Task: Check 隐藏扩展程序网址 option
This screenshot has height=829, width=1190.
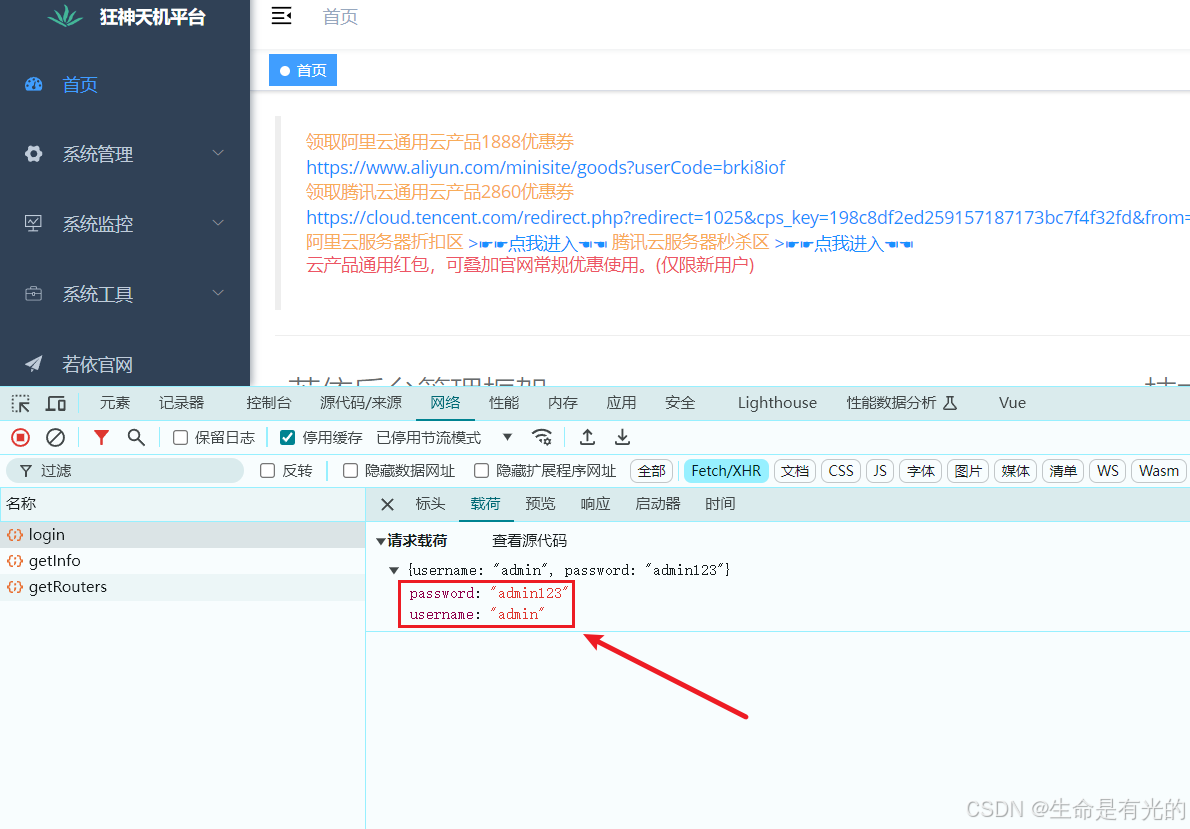Action: coord(481,471)
